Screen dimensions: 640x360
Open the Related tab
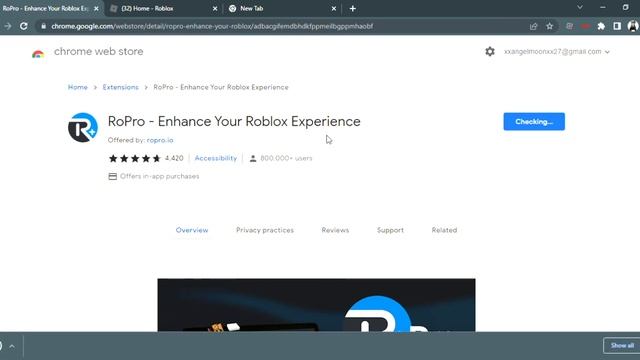[x=444, y=230]
